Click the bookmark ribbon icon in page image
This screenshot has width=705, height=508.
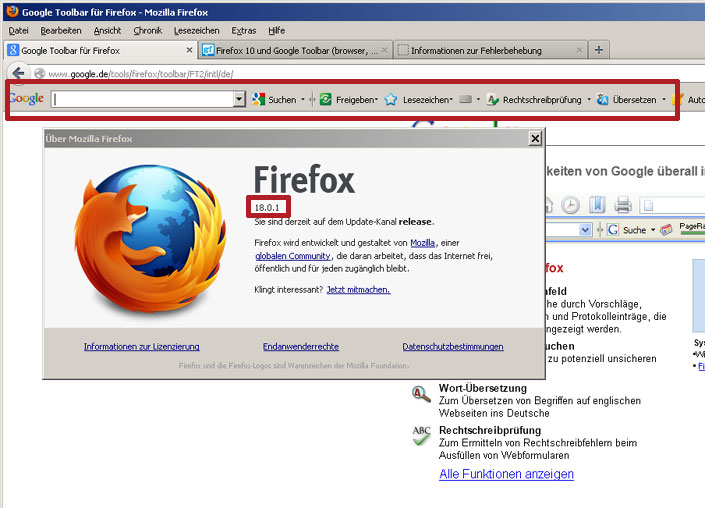click(x=597, y=205)
